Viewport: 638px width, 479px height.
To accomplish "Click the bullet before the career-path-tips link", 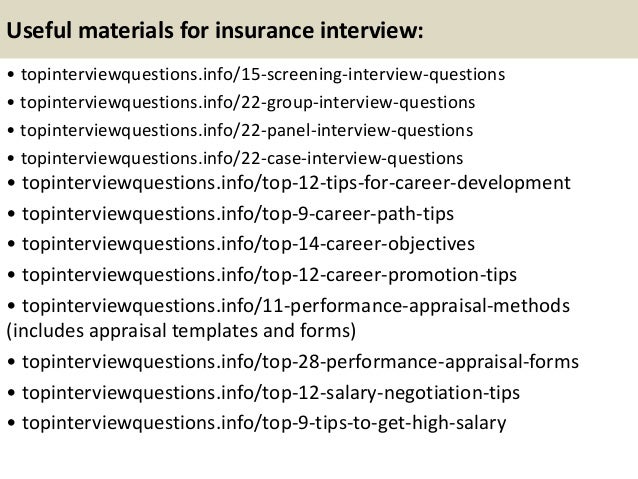I will (x=11, y=214).
